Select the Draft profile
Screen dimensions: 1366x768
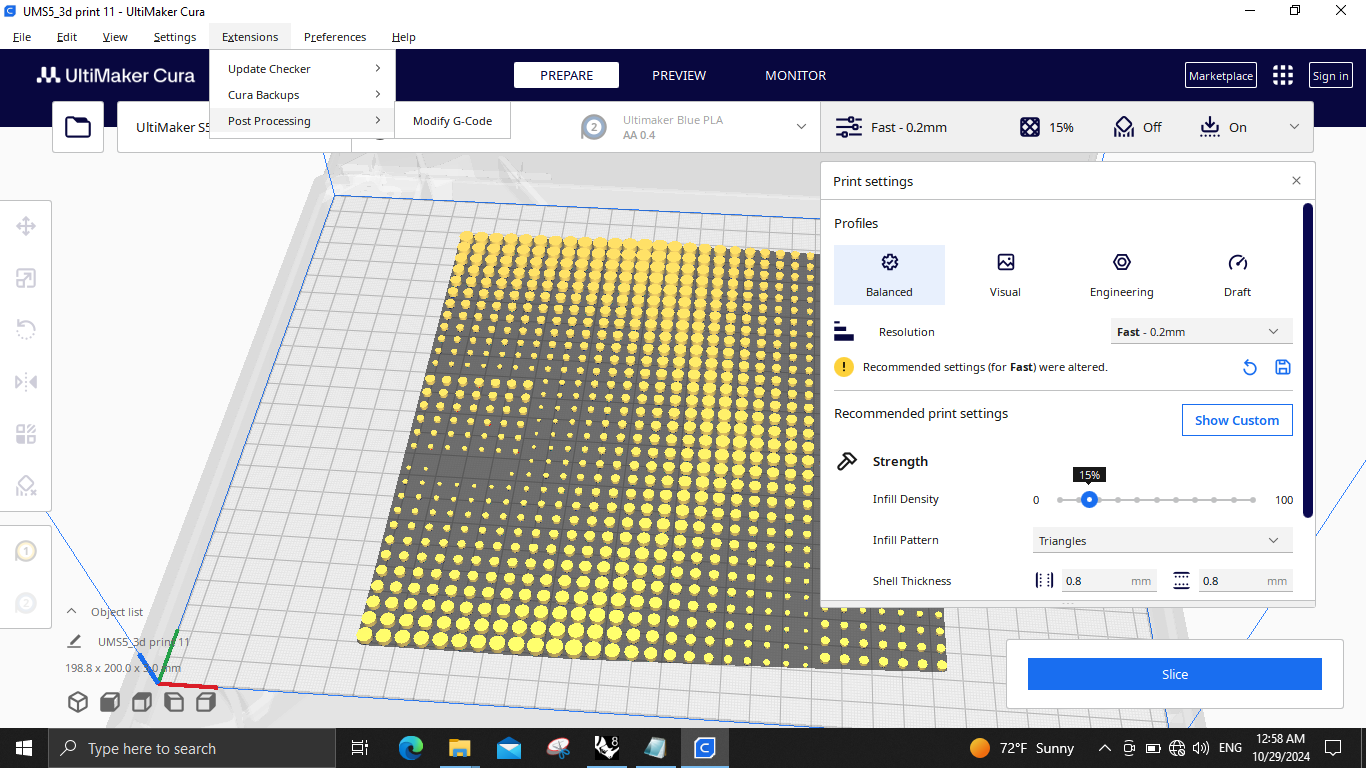[1237, 275]
